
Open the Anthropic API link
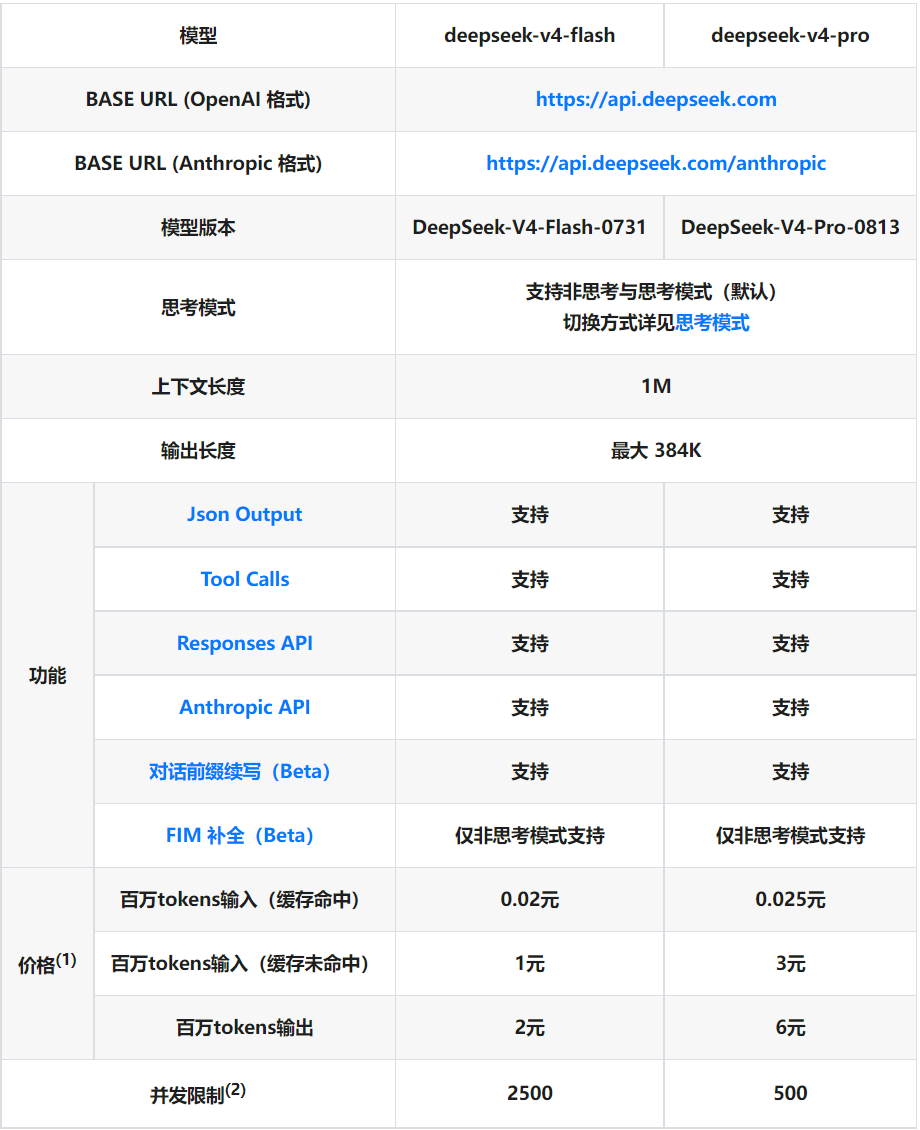click(244, 708)
